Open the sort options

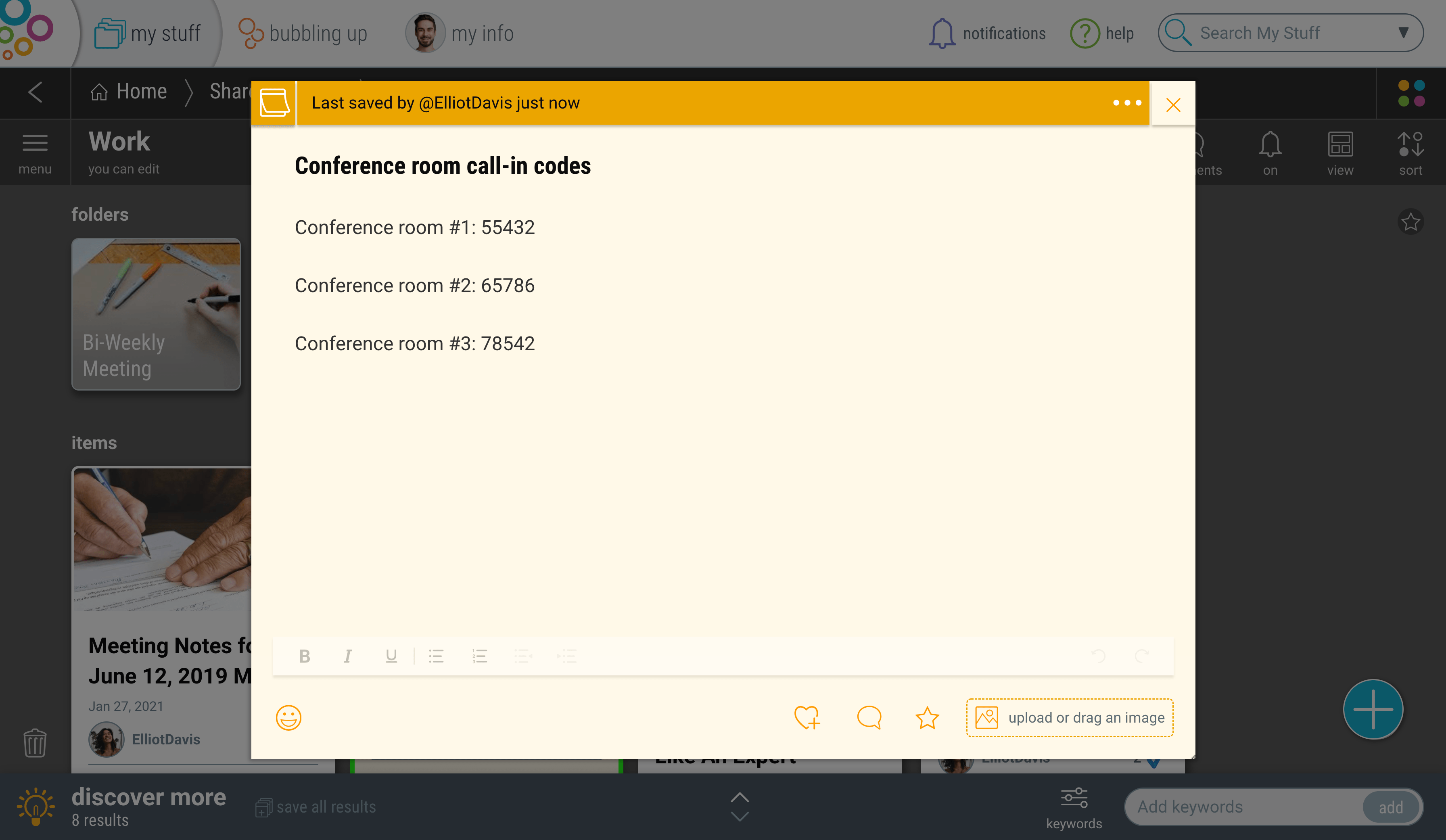[x=1410, y=154]
